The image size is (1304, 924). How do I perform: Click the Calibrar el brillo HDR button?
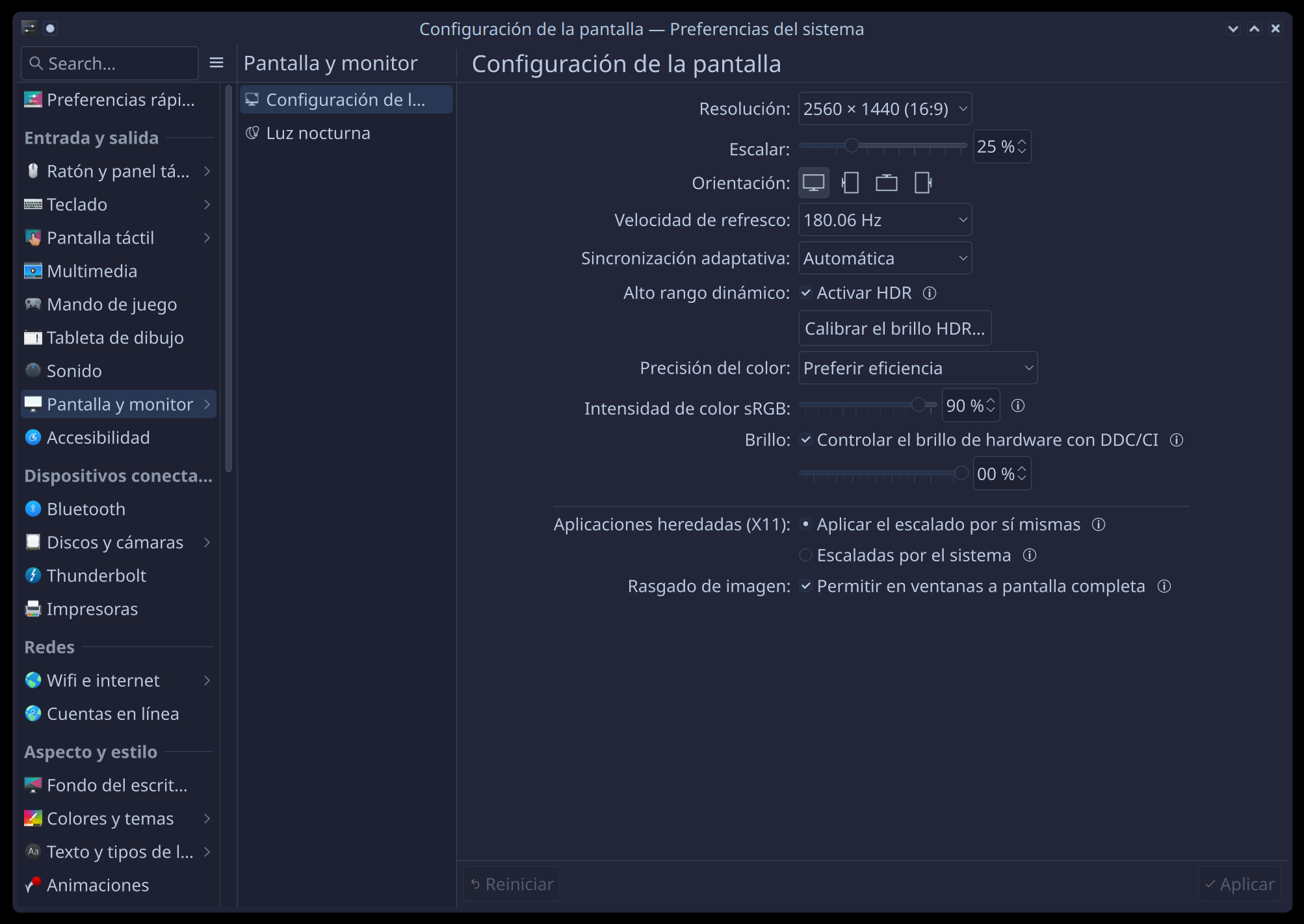pyautogui.click(x=894, y=328)
